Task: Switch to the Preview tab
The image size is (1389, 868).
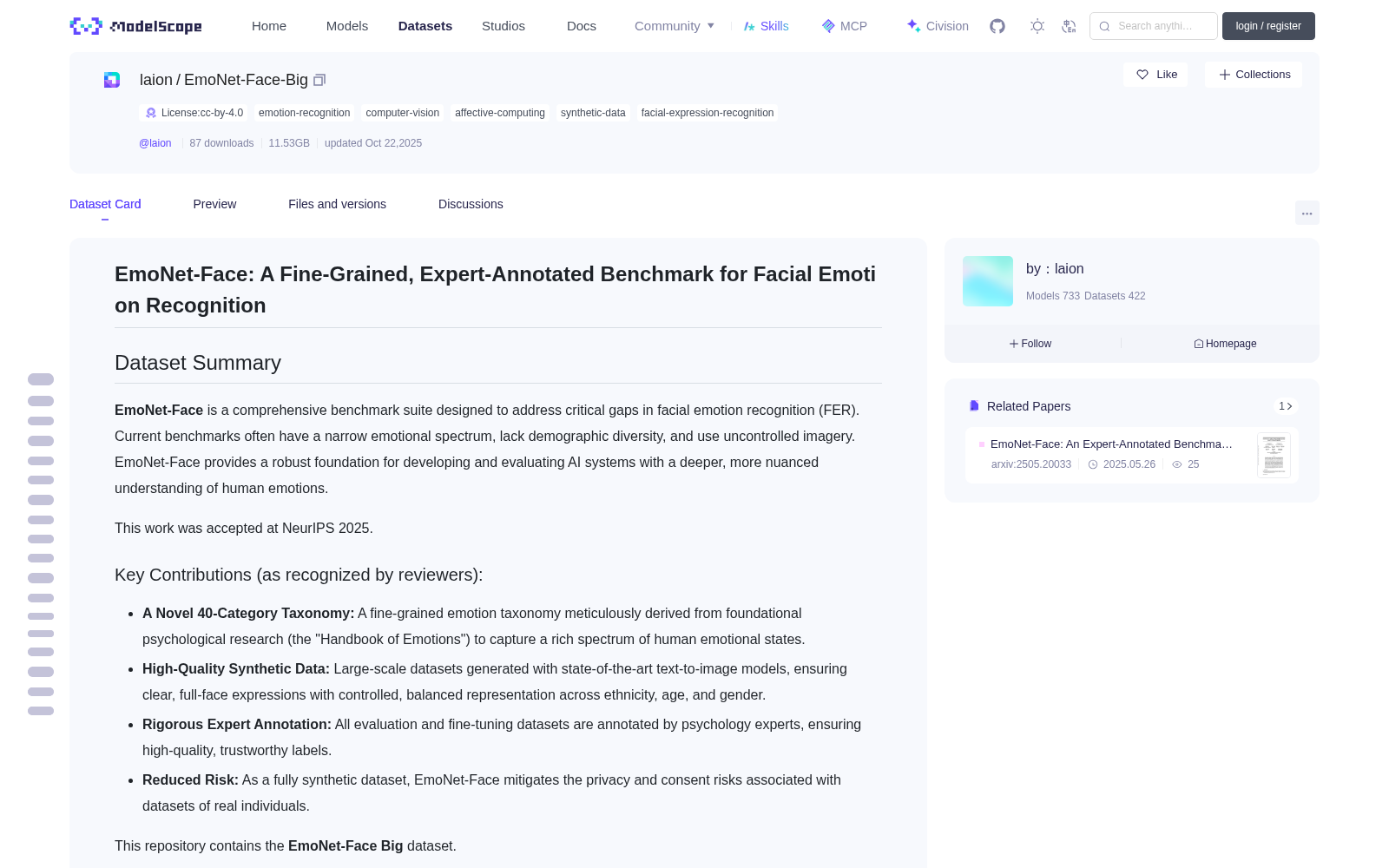Action: point(214,204)
